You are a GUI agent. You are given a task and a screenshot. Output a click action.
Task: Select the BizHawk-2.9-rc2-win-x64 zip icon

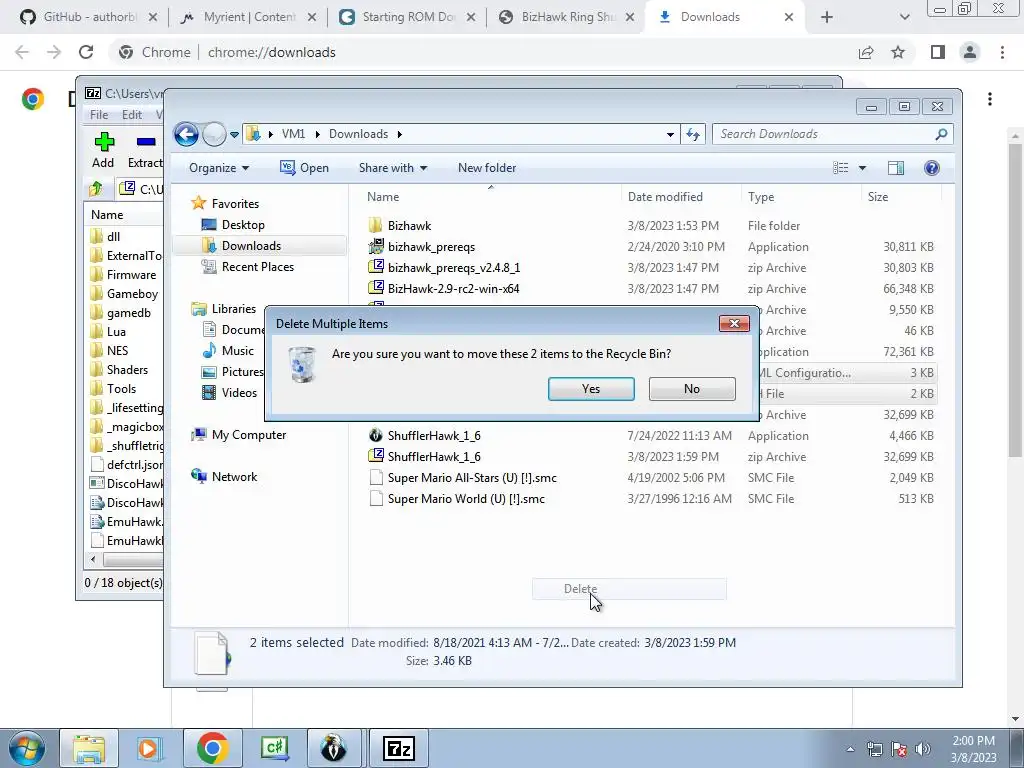point(376,288)
